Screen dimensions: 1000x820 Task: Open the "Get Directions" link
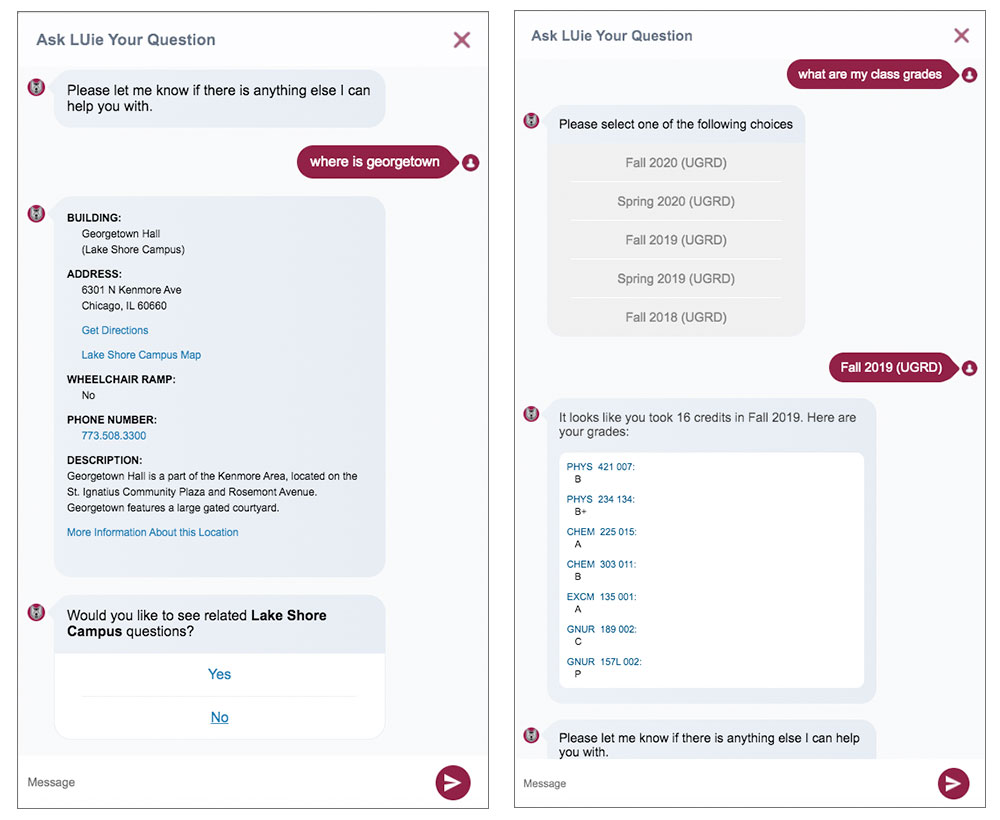point(114,330)
